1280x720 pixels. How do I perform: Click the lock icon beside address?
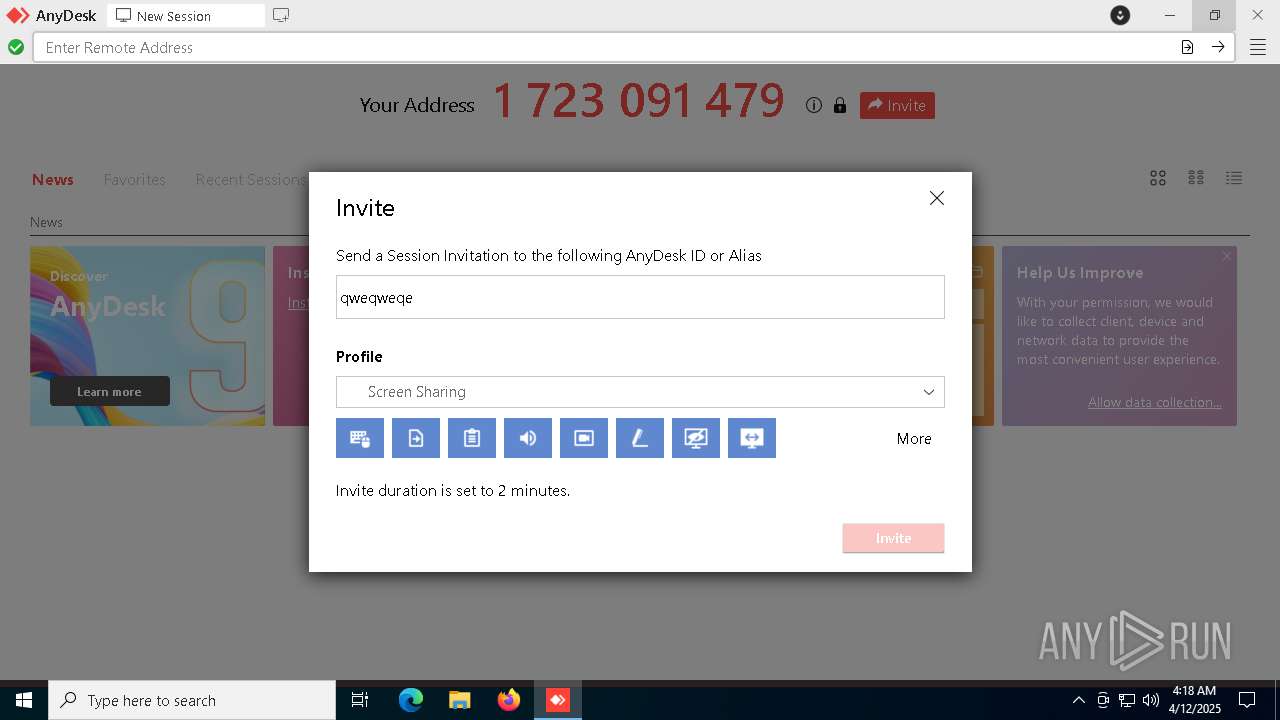pos(840,105)
